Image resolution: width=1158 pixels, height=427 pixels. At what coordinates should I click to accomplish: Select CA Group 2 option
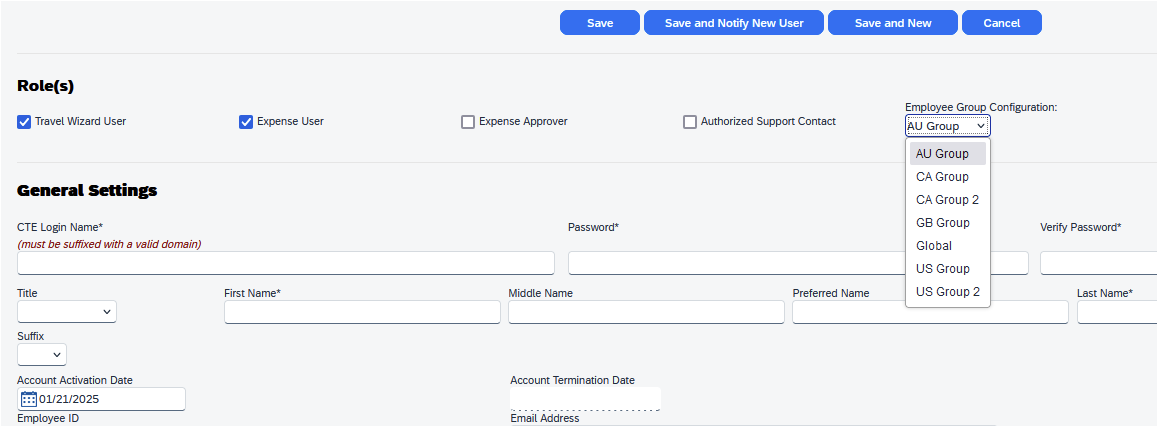(x=947, y=200)
